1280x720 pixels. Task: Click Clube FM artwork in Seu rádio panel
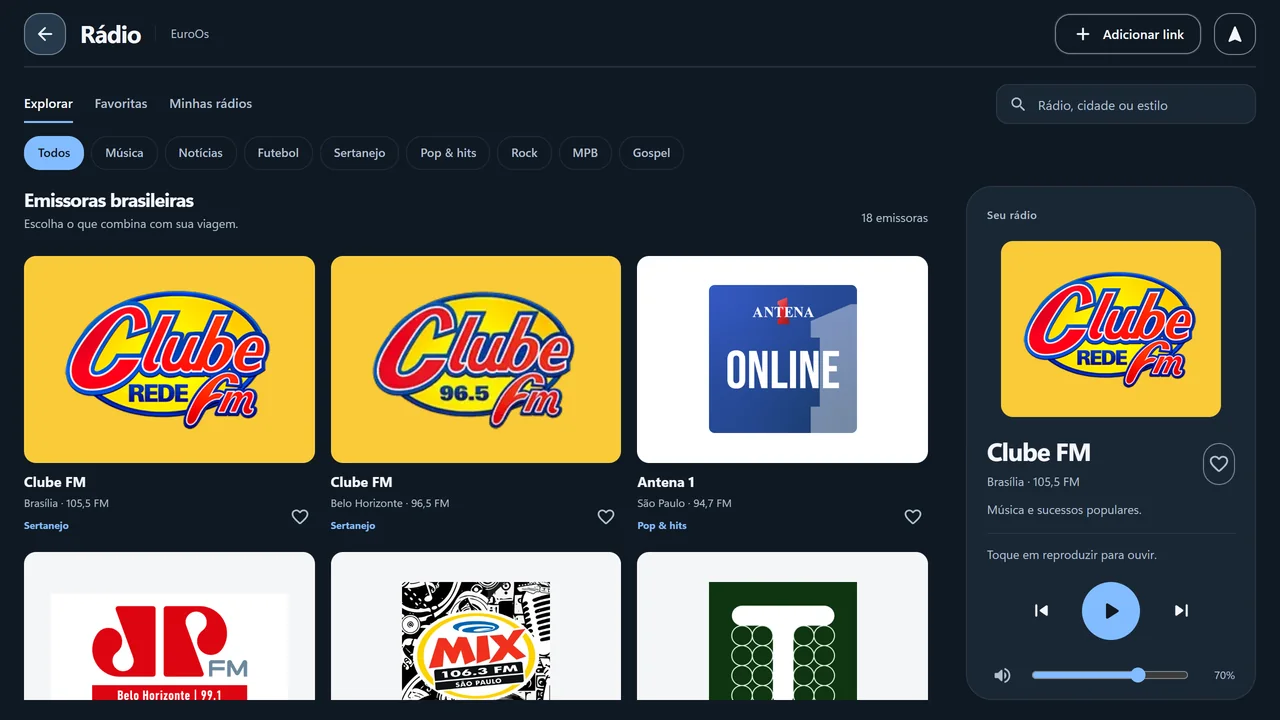(1111, 329)
